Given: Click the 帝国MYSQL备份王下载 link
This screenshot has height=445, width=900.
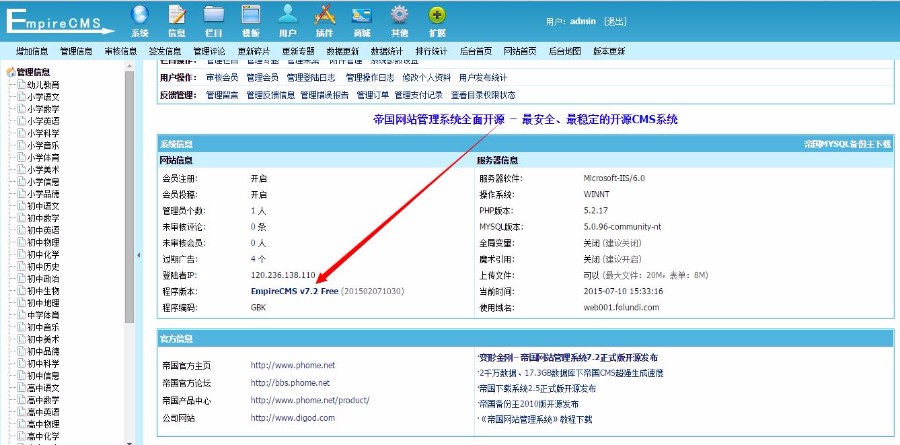Looking at the screenshot, I should (847, 145).
